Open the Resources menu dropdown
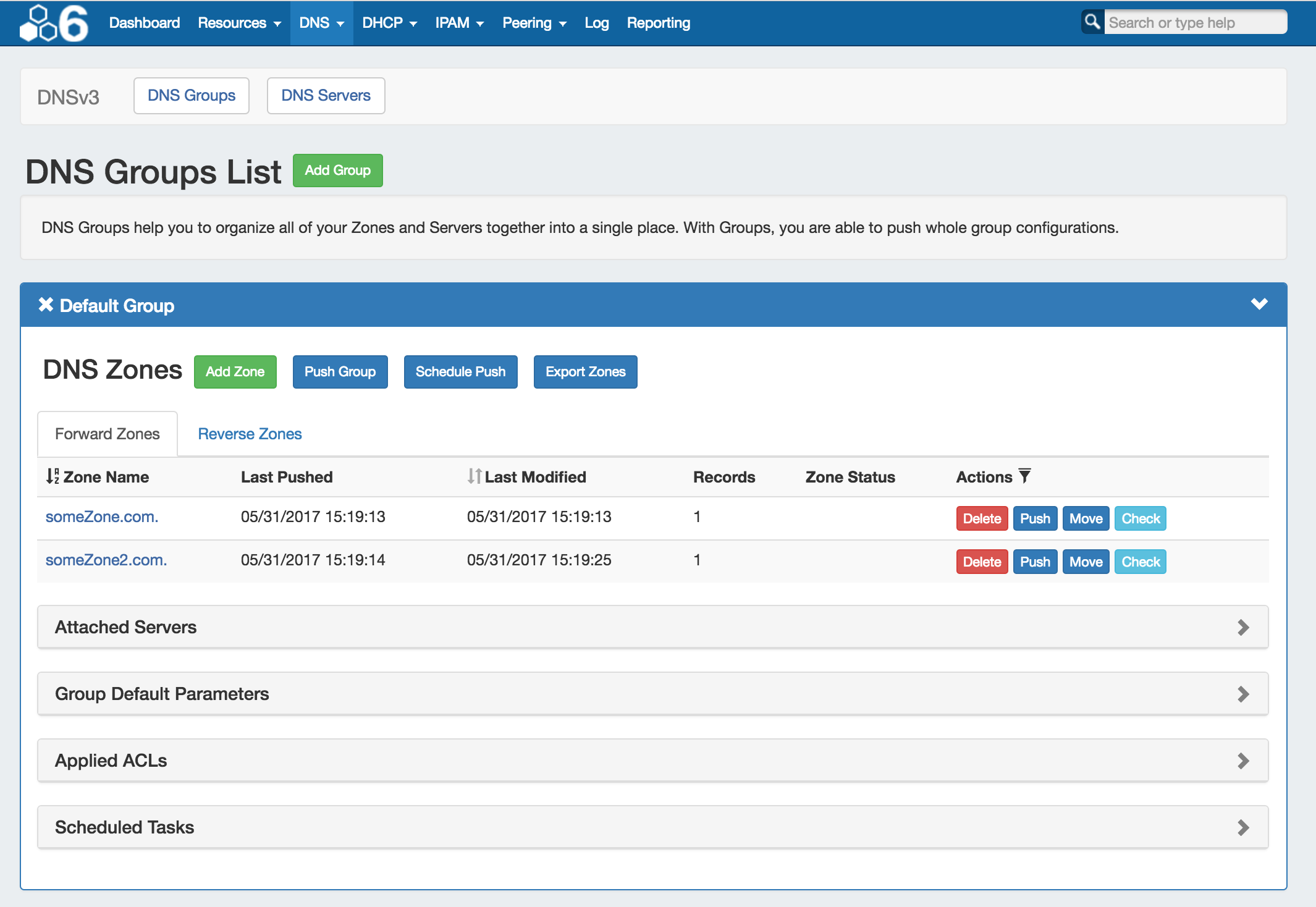 pyautogui.click(x=239, y=23)
